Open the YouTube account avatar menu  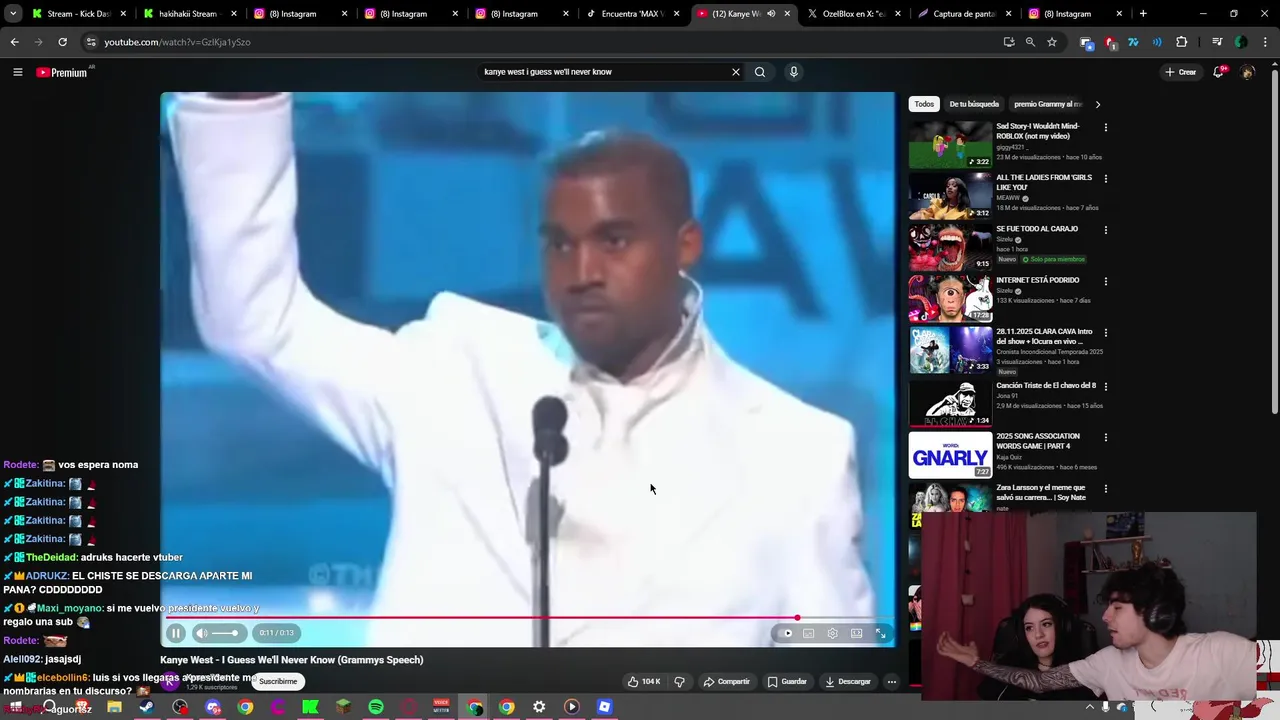click(1247, 72)
